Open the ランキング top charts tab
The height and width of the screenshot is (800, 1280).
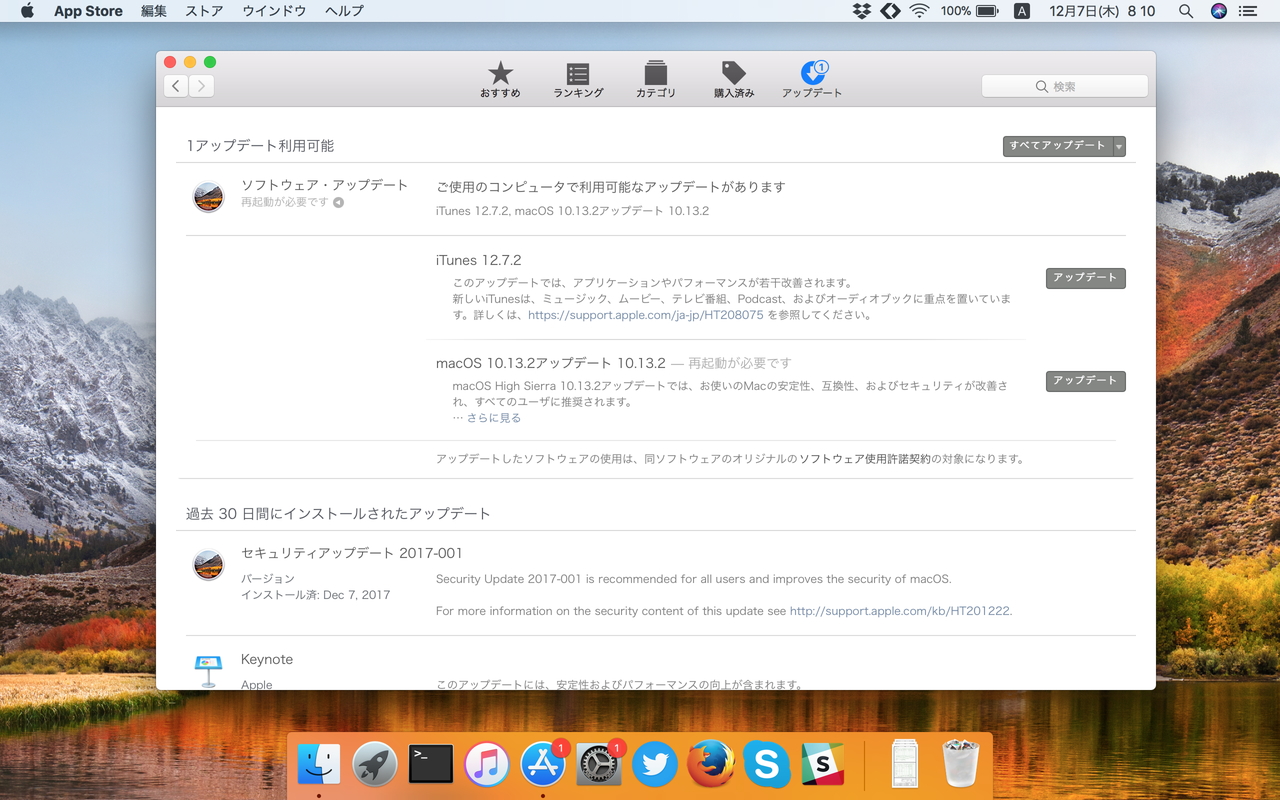578,80
